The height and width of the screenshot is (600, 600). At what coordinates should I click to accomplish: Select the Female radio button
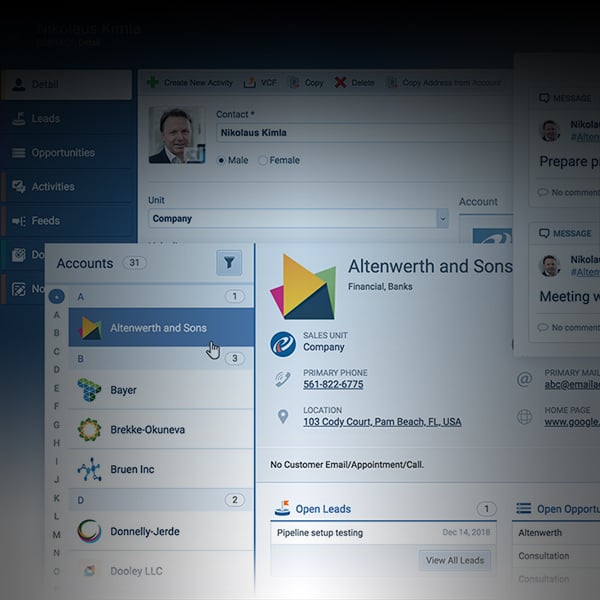262,160
